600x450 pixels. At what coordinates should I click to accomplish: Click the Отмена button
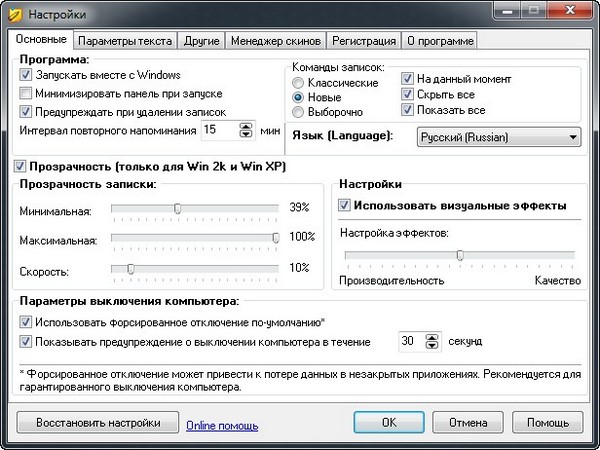pos(467,423)
